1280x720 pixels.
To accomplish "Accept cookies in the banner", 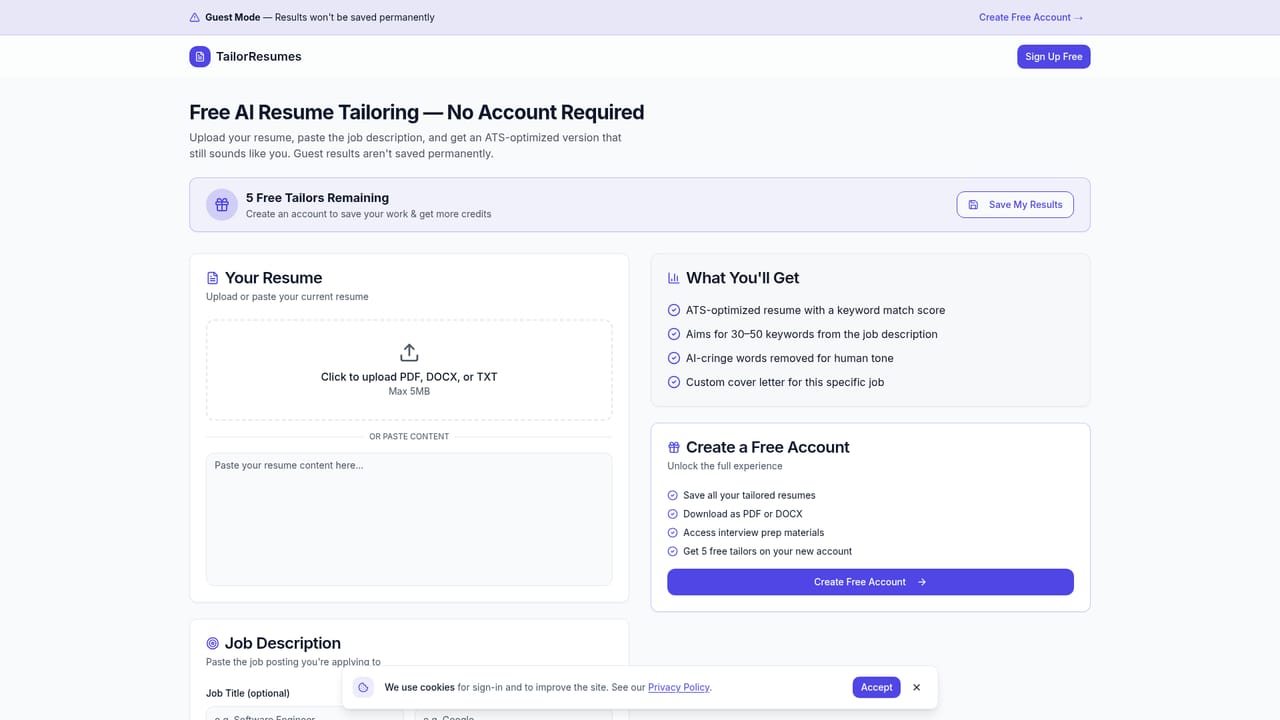I will (x=876, y=687).
